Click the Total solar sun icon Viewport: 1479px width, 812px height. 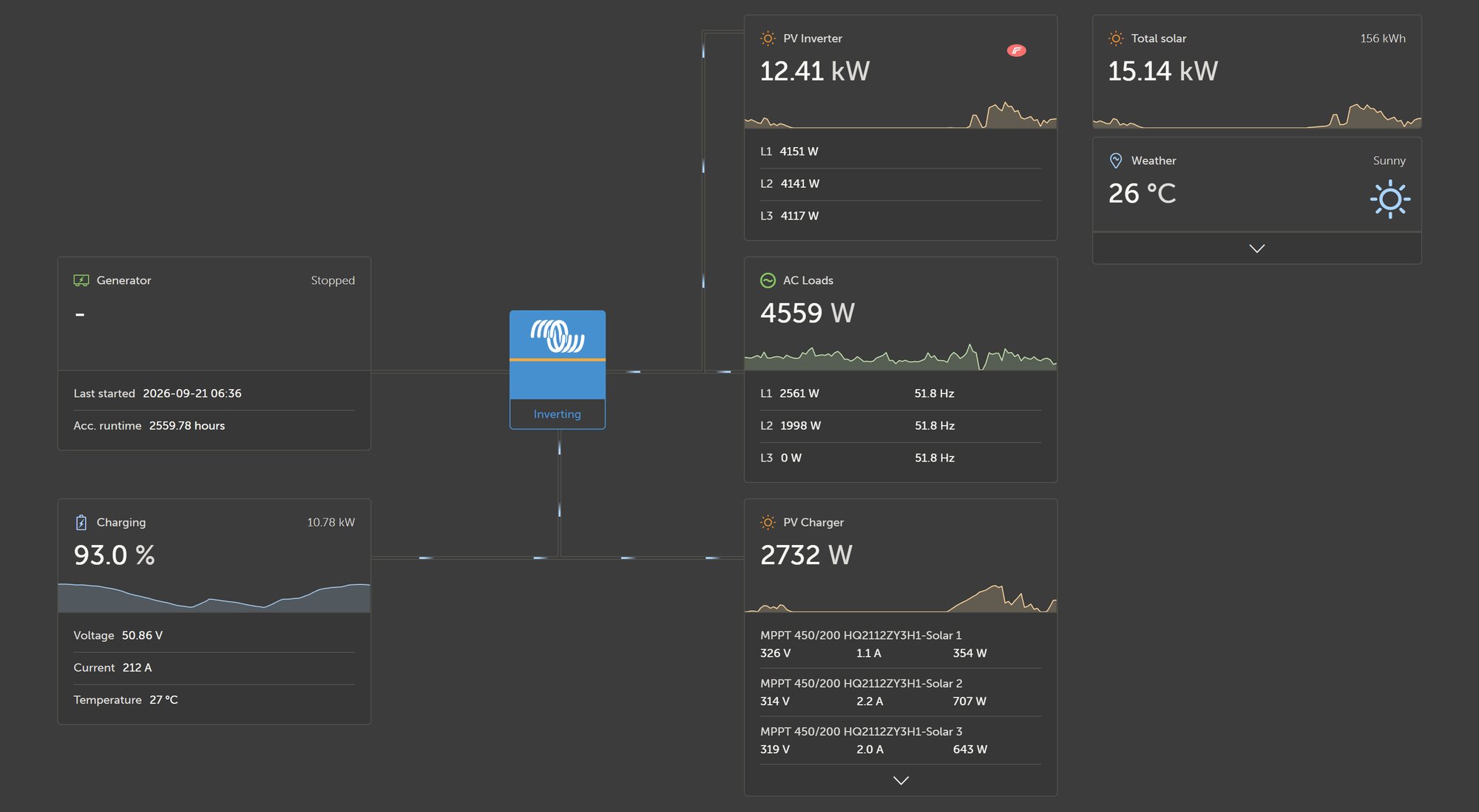coord(1116,38)
